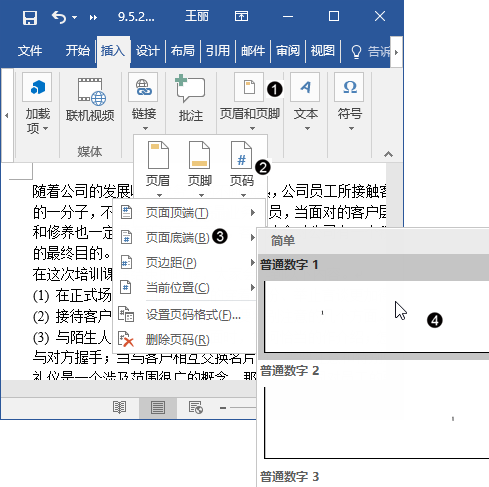The height and width of the screenshot is (487, 489).
Task: Click the zoom out minus button
Action: pos(223,408)
